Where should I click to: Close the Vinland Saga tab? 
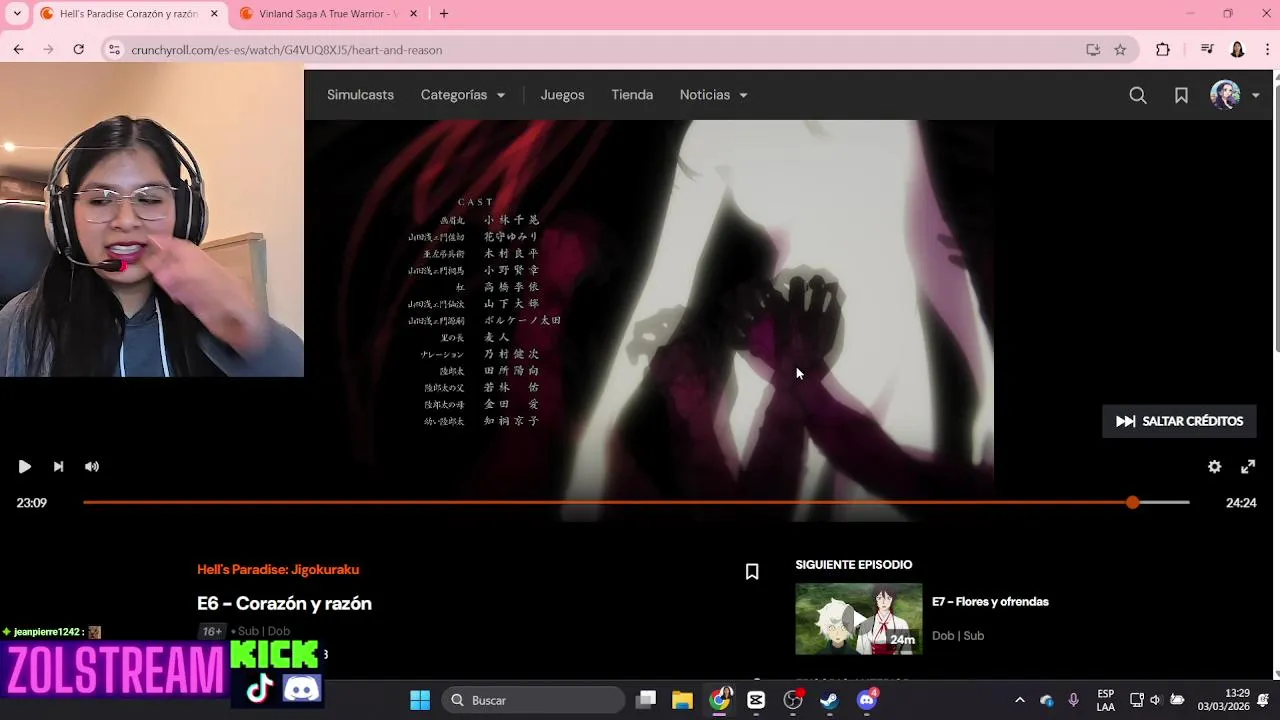click(x=413, y=14)
